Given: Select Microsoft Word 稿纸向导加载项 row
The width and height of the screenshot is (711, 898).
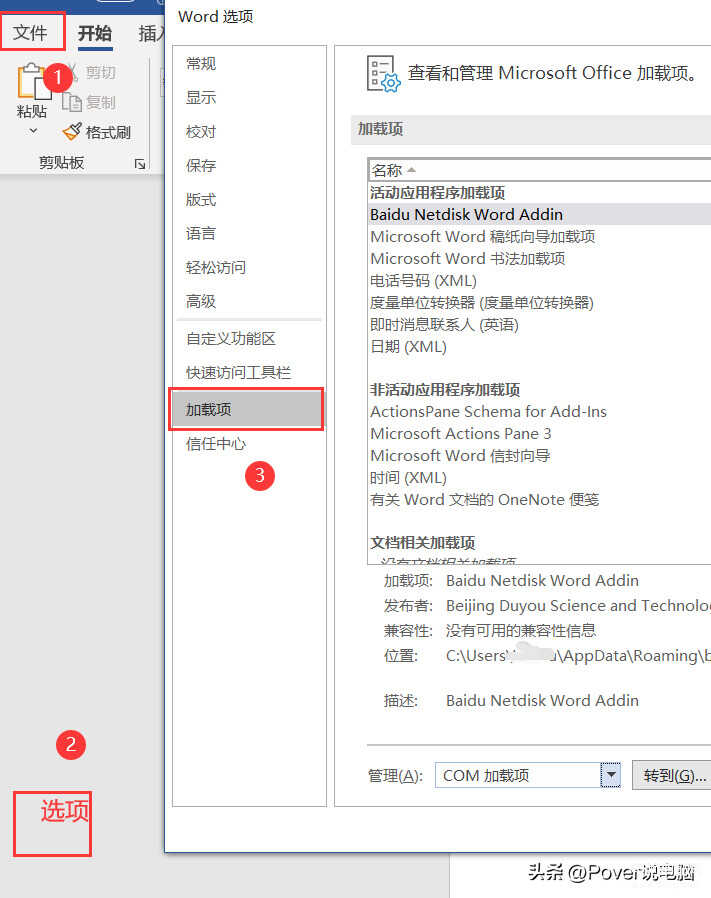Looking at the screenshot, I should (x=540, y=237).
